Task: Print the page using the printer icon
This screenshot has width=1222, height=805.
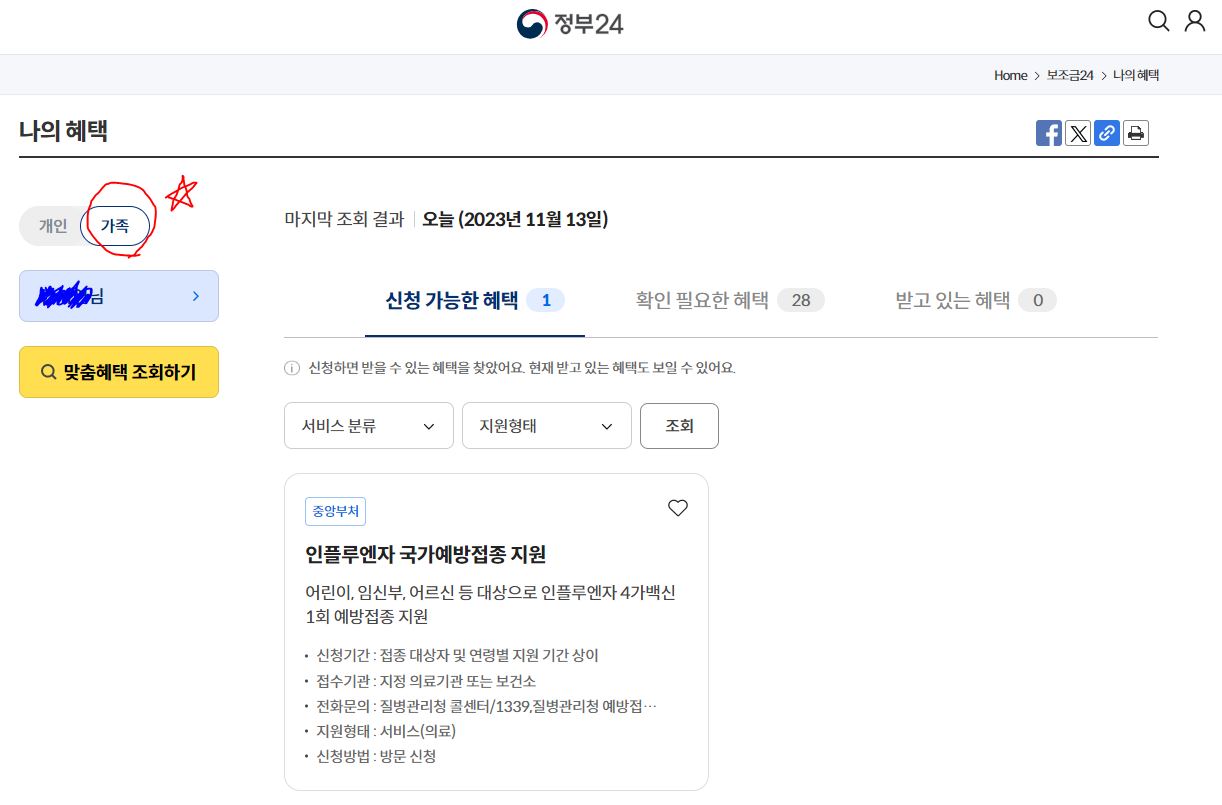Action: point(1136,132)
